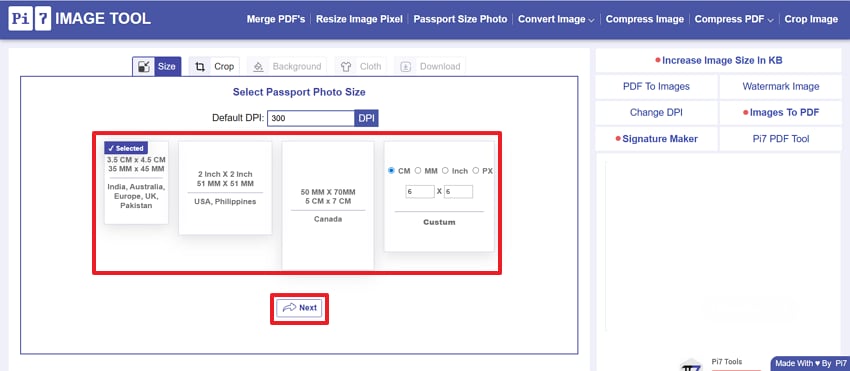Screen dimensions: 850x371
Task: Click the arrow icon on Next button
Action: (x=289, y=308)
